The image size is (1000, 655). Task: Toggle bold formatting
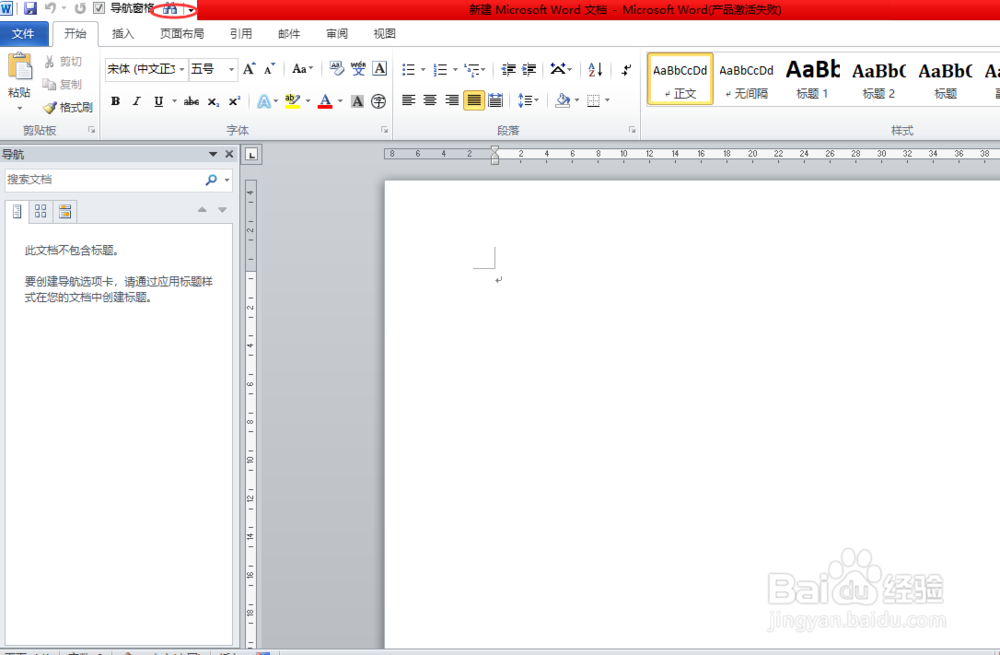click(x=115, y=101)
